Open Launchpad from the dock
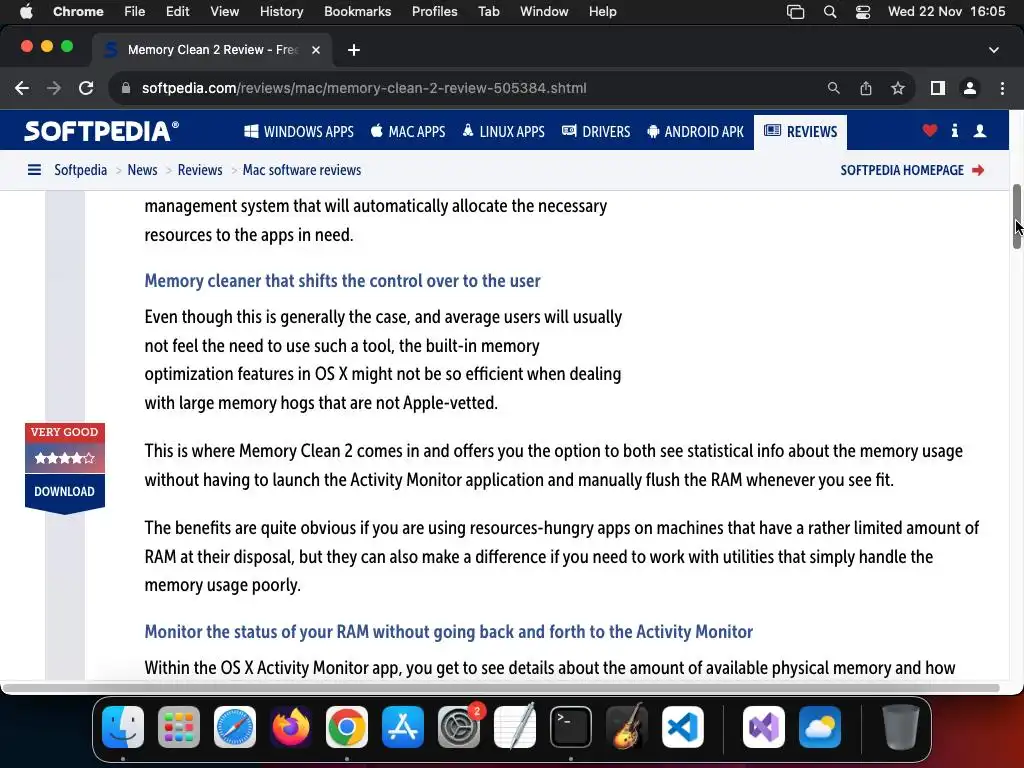The image size is (1024, 768). pyautogui.click(x=179, y=727)
